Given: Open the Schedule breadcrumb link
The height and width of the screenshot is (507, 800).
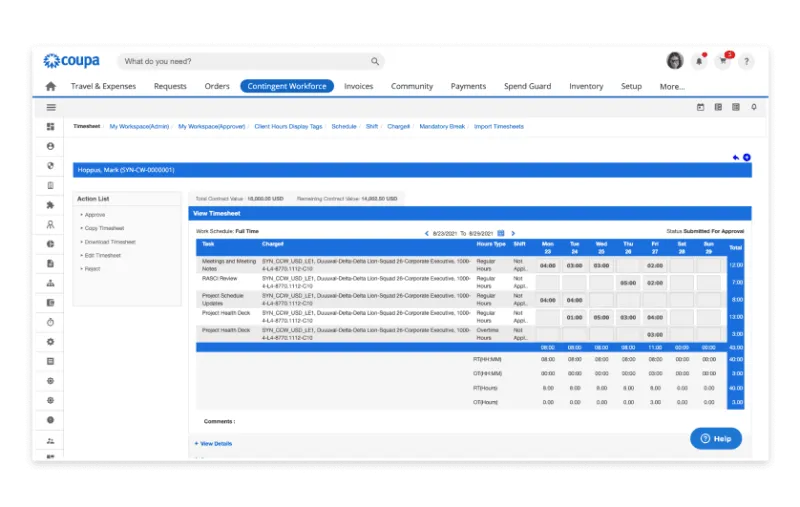Looking at the screenshot, I should point(344,126).
